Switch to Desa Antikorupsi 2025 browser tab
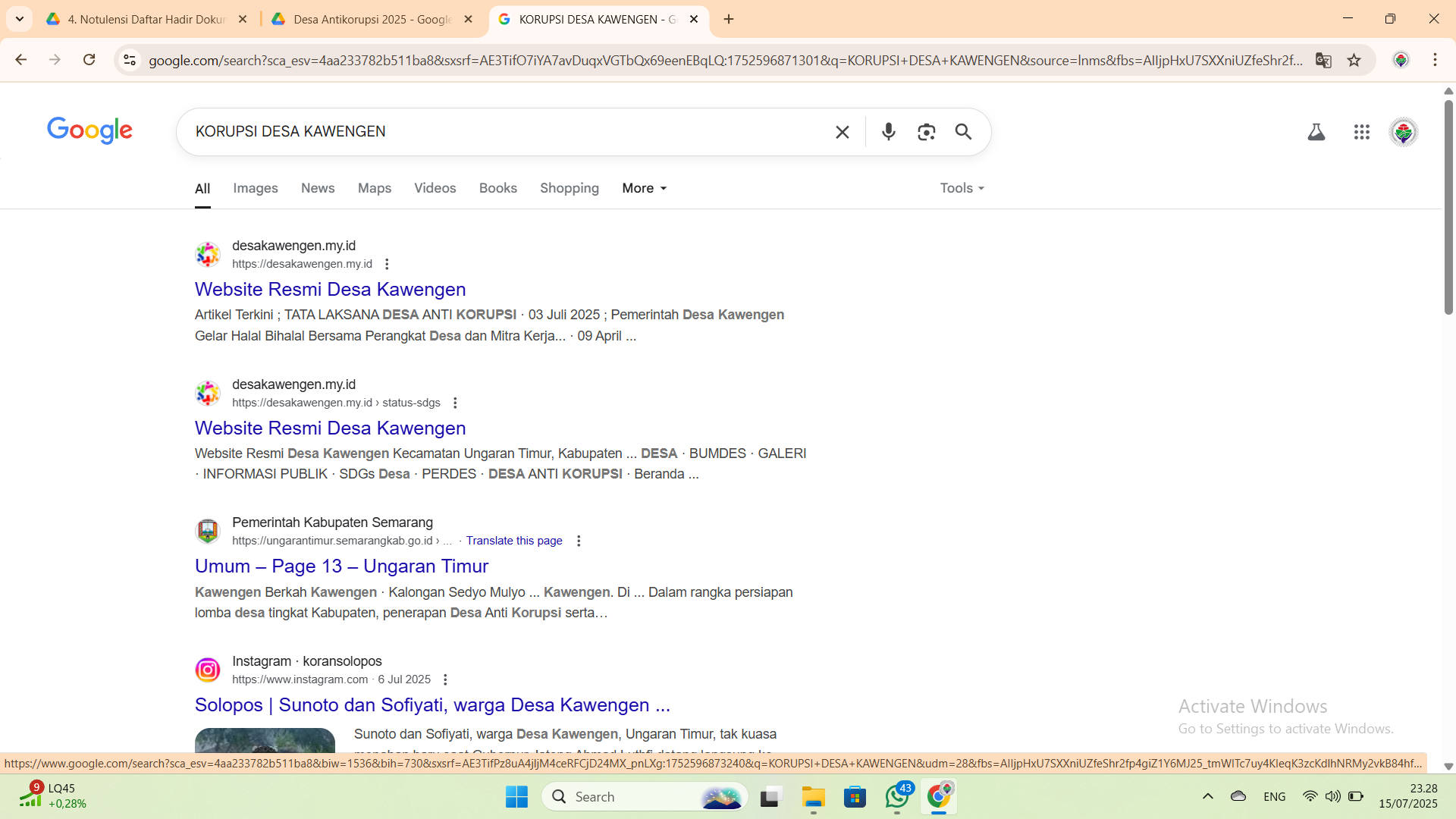Viewport: 1456px width, 819px height. pyautogui.click(x=372, y=19)
